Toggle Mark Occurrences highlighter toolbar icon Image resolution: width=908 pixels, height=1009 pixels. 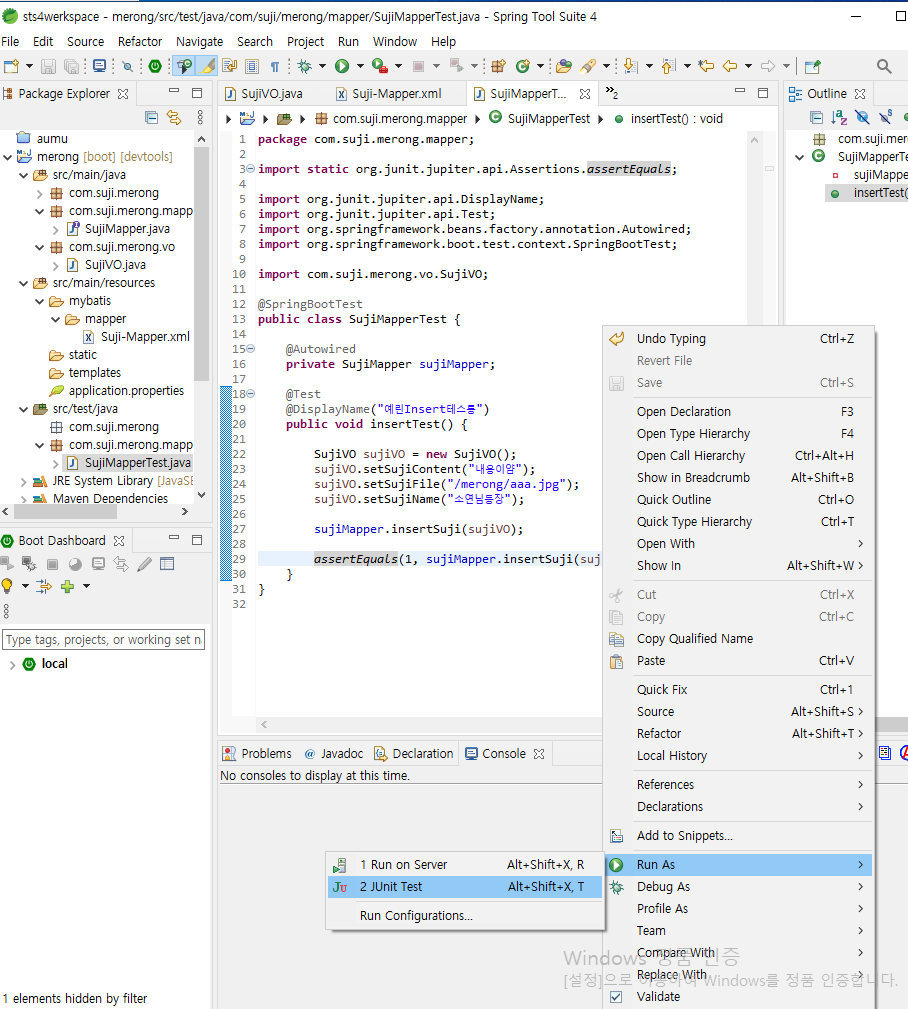click(208, 66)
